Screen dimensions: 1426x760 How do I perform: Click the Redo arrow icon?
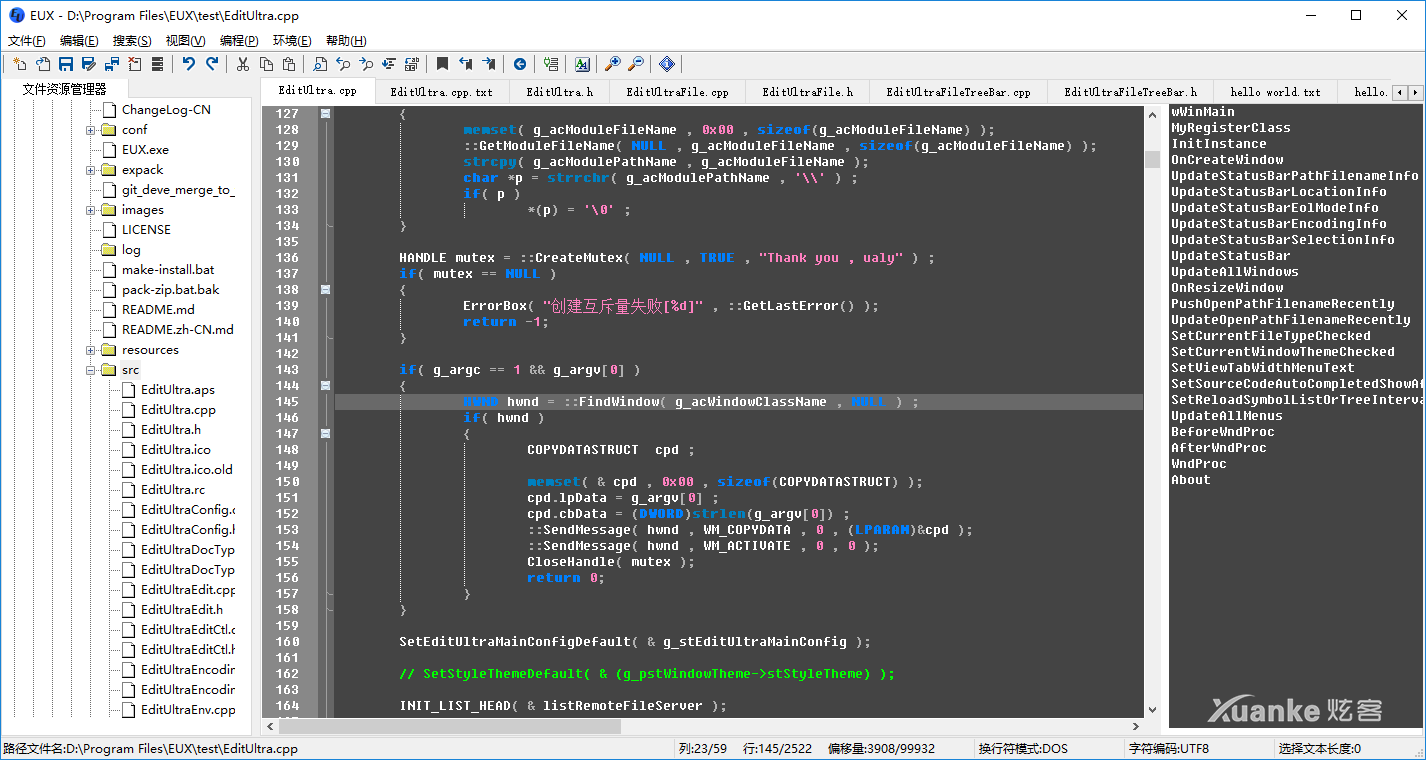(x=212, y=64)
